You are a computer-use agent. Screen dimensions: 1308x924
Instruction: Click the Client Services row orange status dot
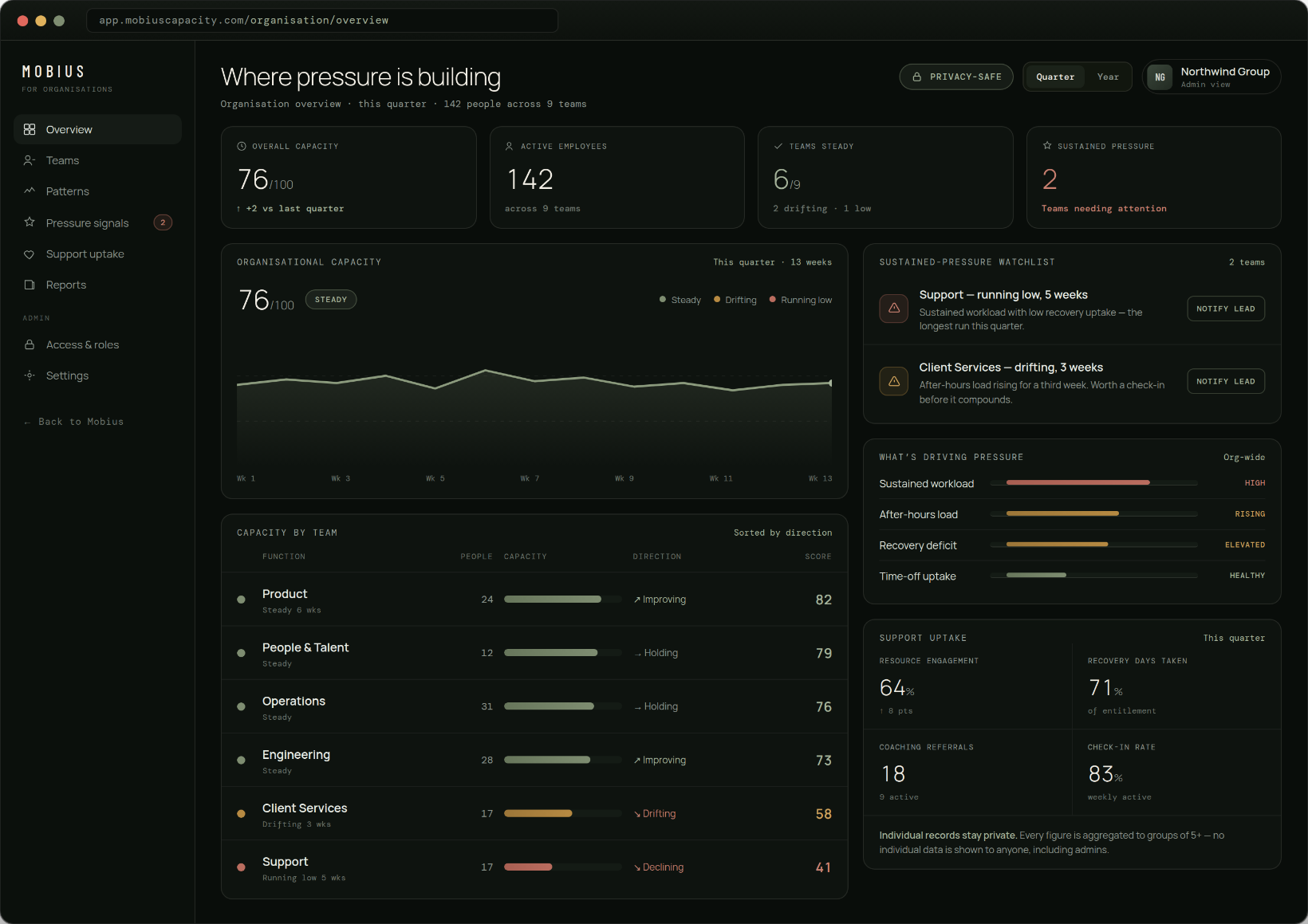pos(241,814)
